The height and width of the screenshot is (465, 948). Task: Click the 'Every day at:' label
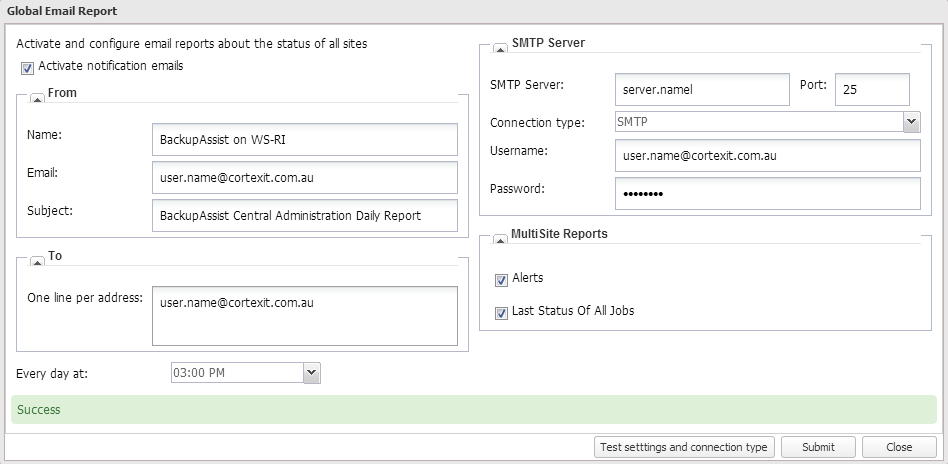(x=52, y=374)
